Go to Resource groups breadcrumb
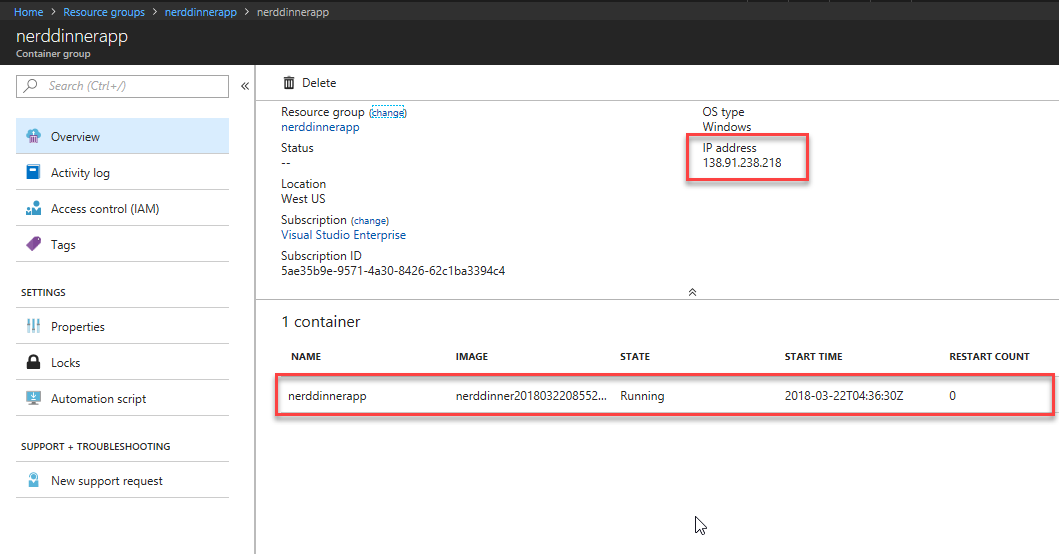The image size is (1059, 554). 104,12
